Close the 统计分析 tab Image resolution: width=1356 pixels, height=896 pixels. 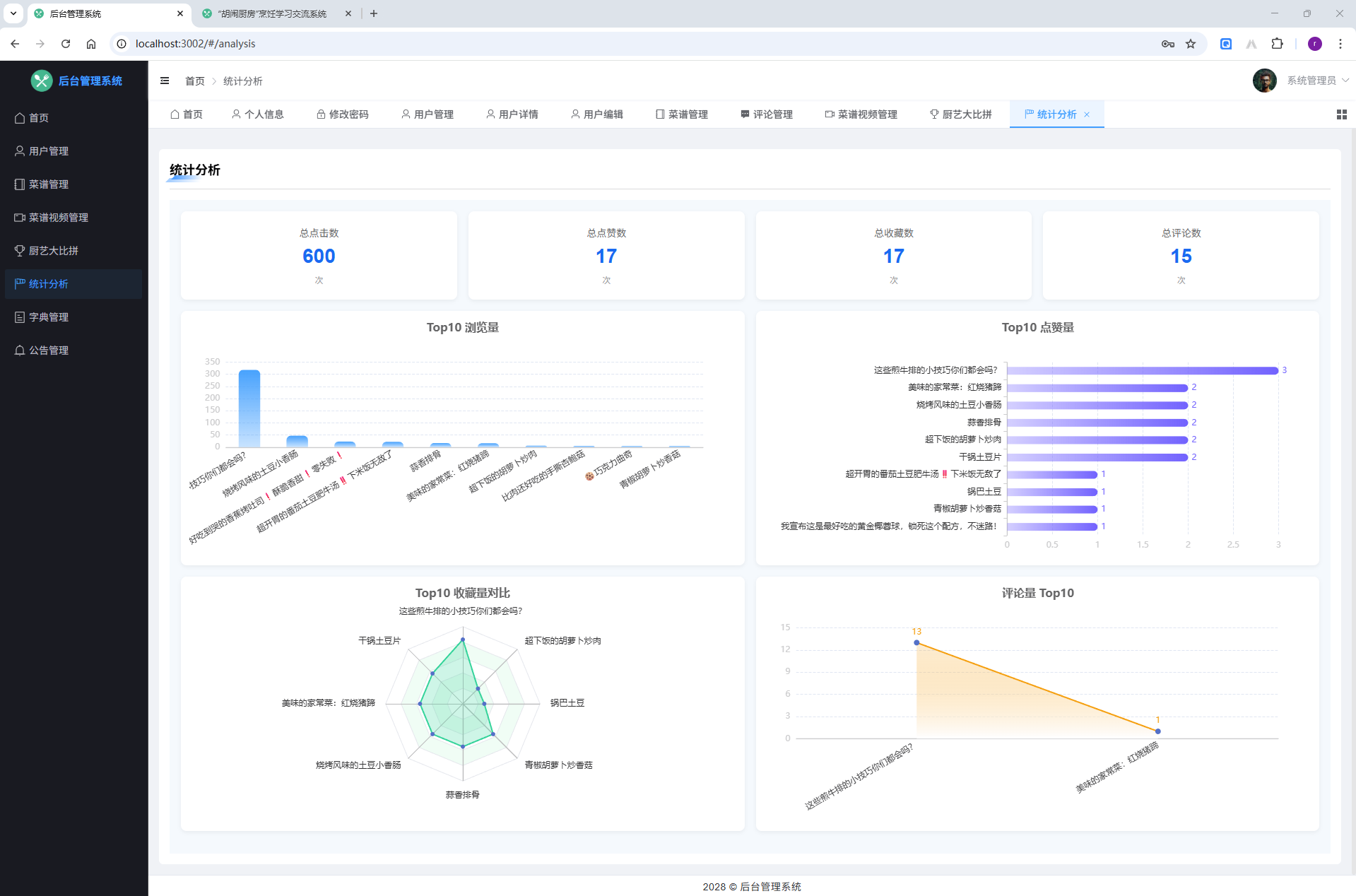1087,114
